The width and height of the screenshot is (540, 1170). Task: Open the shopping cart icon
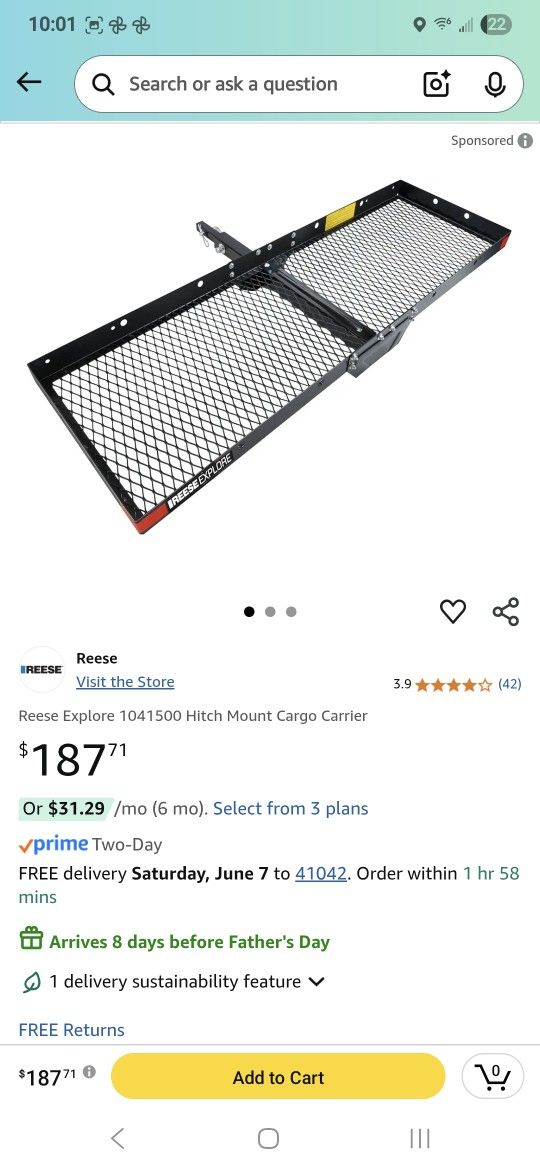coord(493,1076)
